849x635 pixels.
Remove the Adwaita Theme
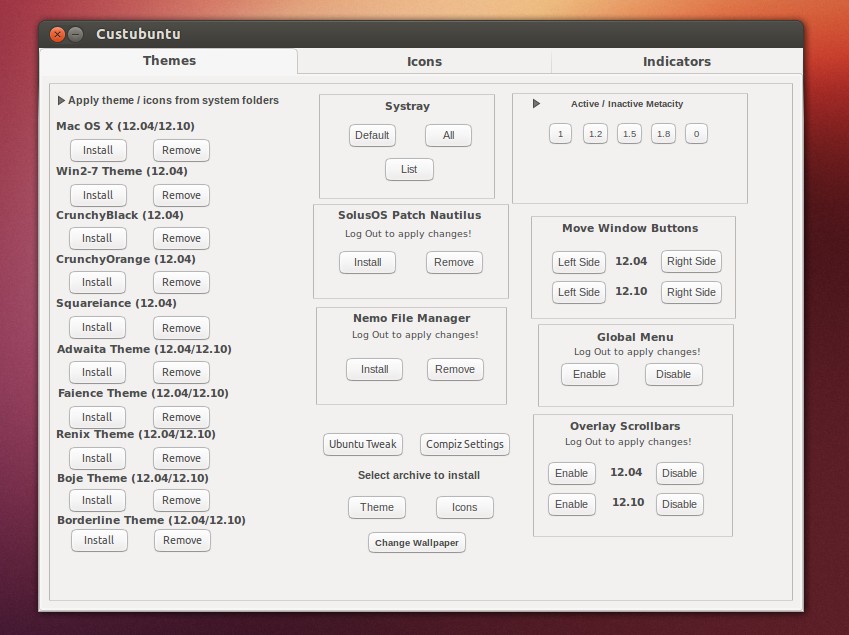[181, 372]
